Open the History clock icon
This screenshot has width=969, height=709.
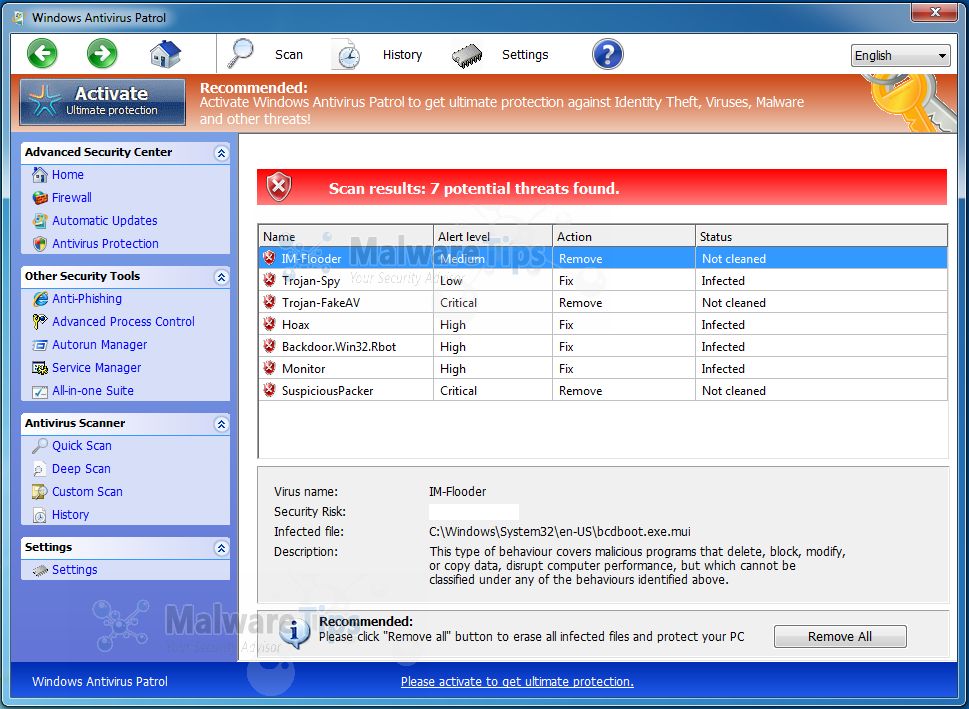(346, 55)
